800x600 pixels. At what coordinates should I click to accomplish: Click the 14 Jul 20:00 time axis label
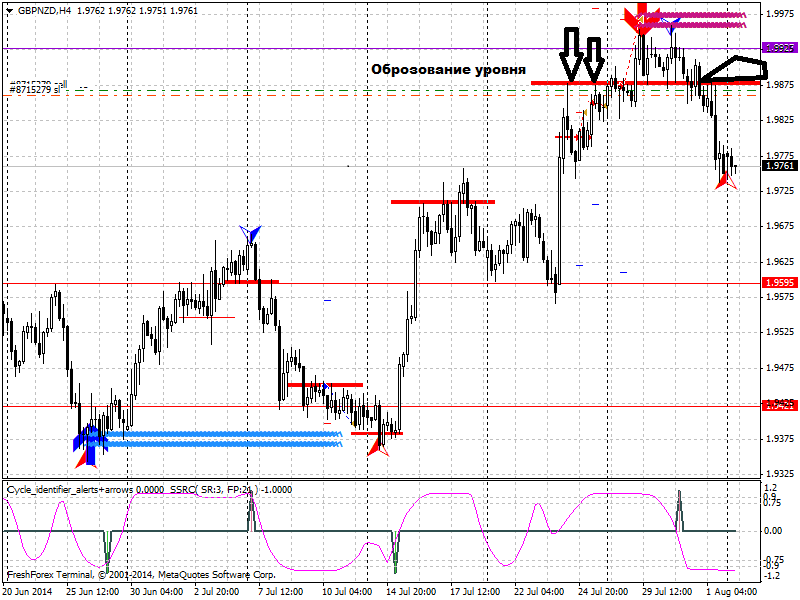(411, 592)
